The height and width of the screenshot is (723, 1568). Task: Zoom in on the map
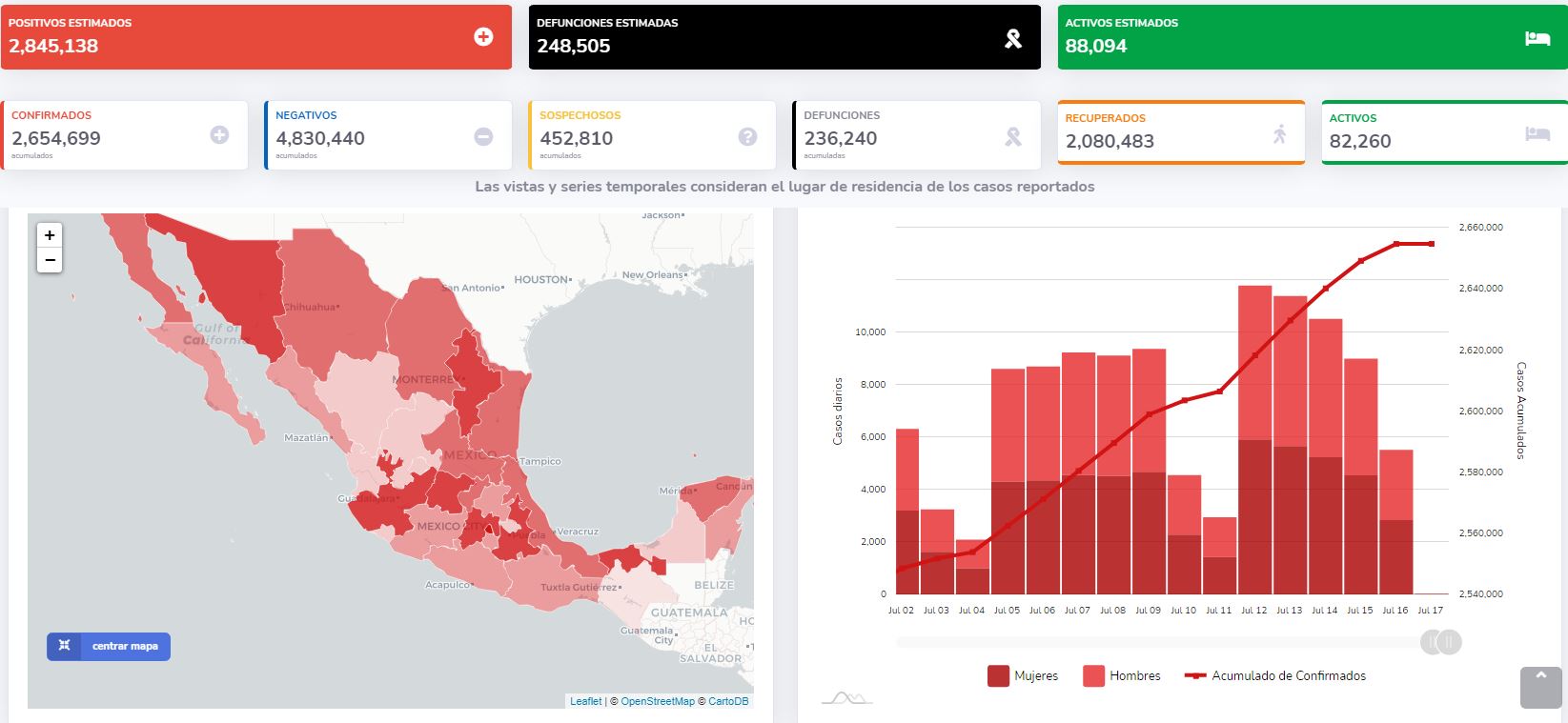click(x=50, y=235)
